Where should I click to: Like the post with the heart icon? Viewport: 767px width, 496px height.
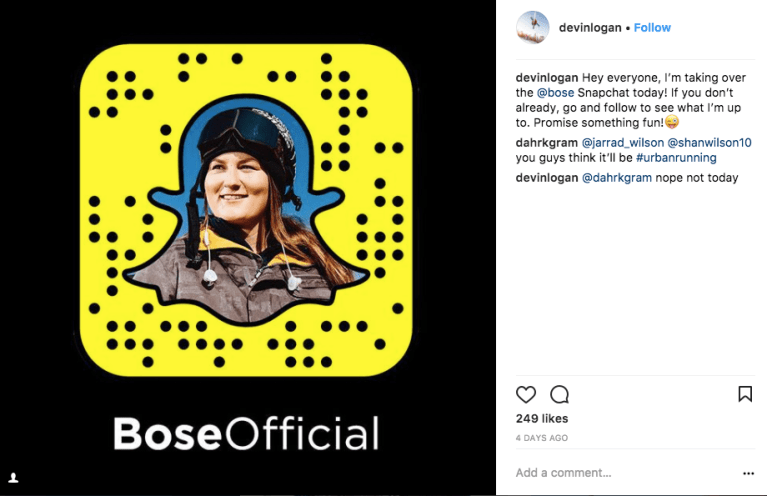point(526,394)
